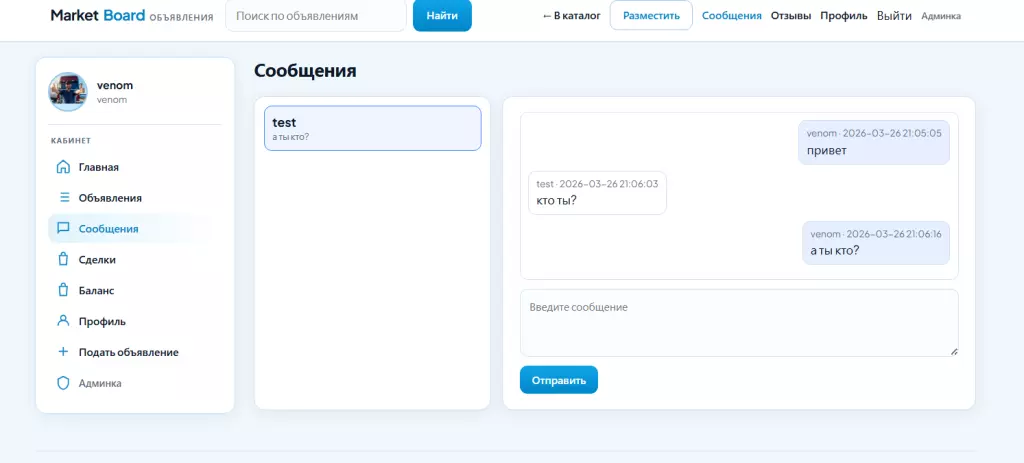Image resolution: width=1024 pixels, height=463 pixels.
Task: Select the test conversation in the list
Action: pos(372,128)
